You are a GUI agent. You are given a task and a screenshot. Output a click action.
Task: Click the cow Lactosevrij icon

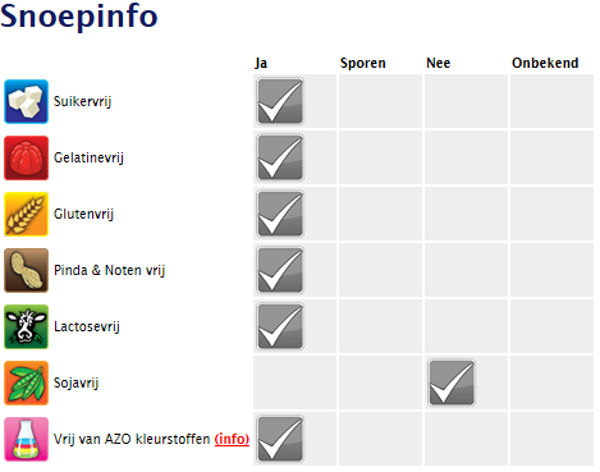[x=26, y=326]
